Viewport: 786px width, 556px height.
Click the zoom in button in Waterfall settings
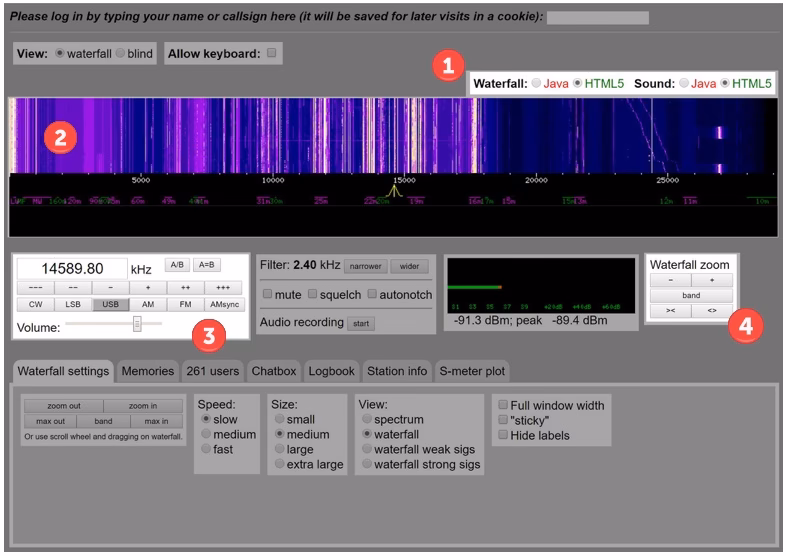tap(143, 406)
